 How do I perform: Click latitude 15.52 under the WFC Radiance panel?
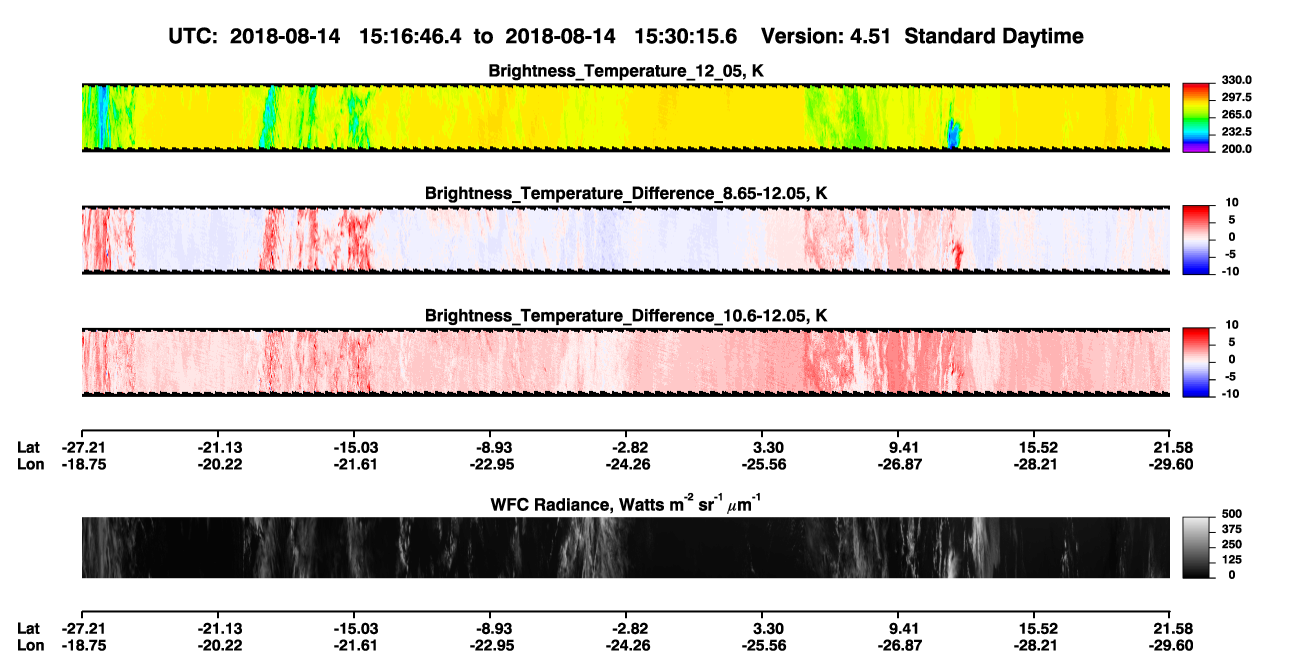pyautogui.click(x=1038, y=628)
